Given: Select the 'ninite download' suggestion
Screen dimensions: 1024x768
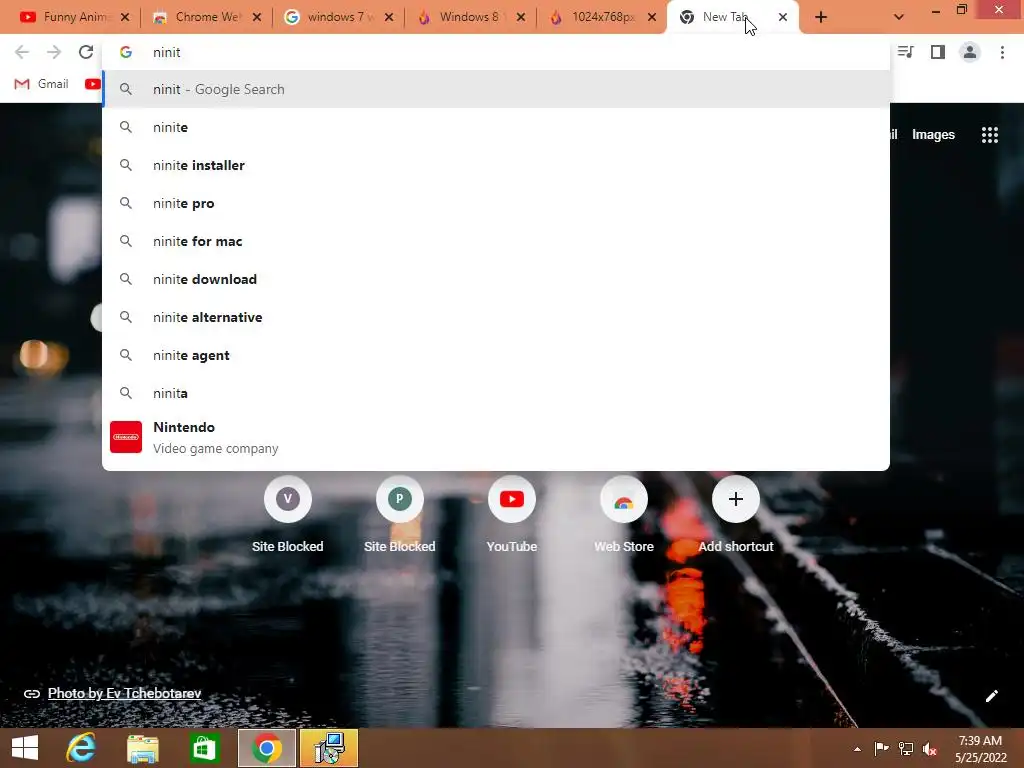Looking at the screenshot, I should (x=496, y=279).
